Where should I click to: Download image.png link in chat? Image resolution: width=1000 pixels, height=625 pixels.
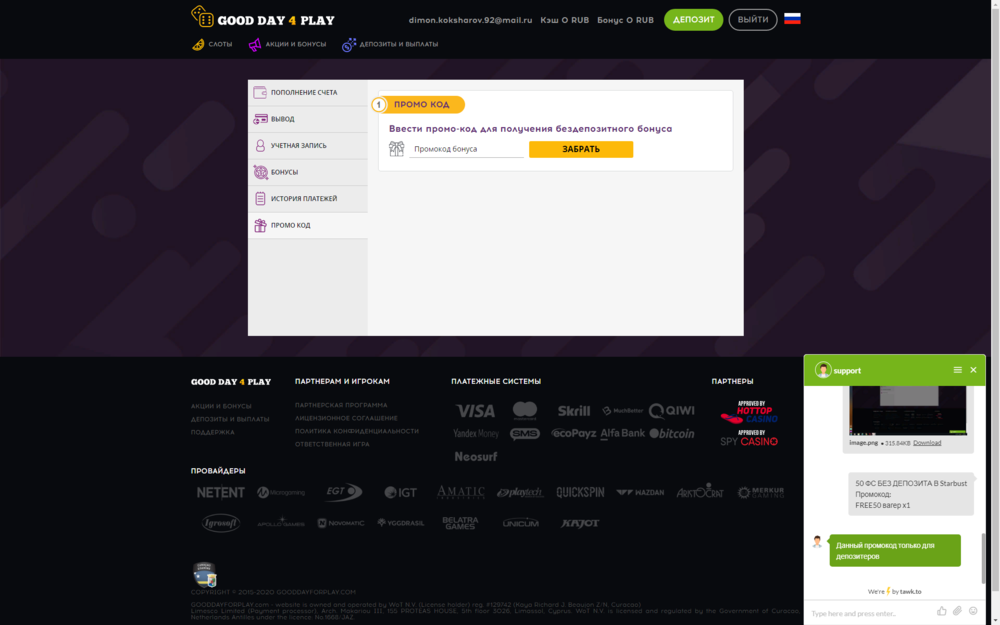pyautogui.click(x=927, y=443)
